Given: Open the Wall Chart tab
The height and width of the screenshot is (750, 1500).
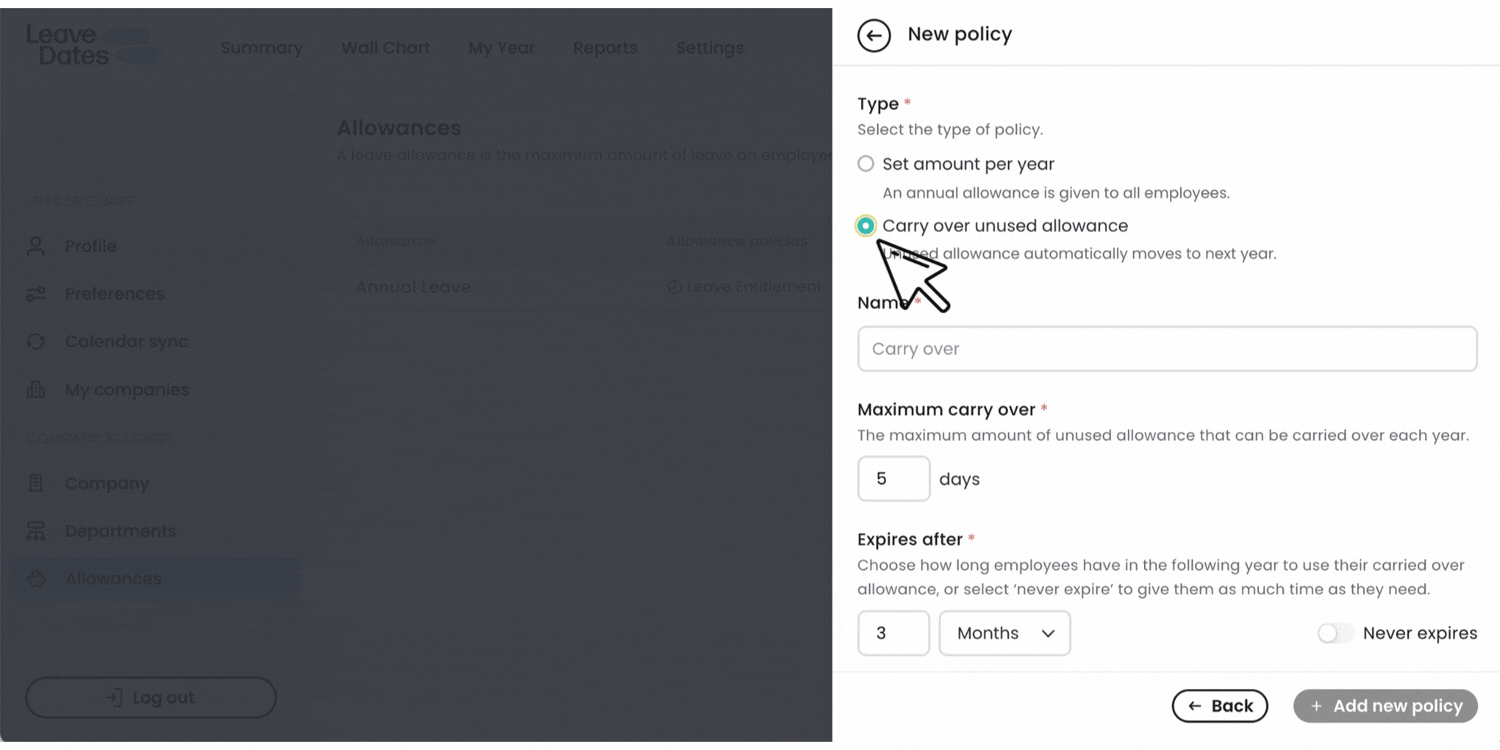Looking at the screenshot, I should click(x=385, y=48).
